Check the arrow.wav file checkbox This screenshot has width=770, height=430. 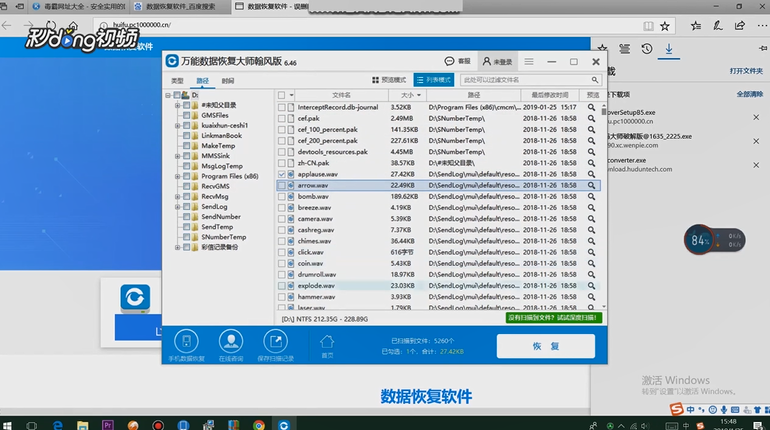(x=281, y=186)
